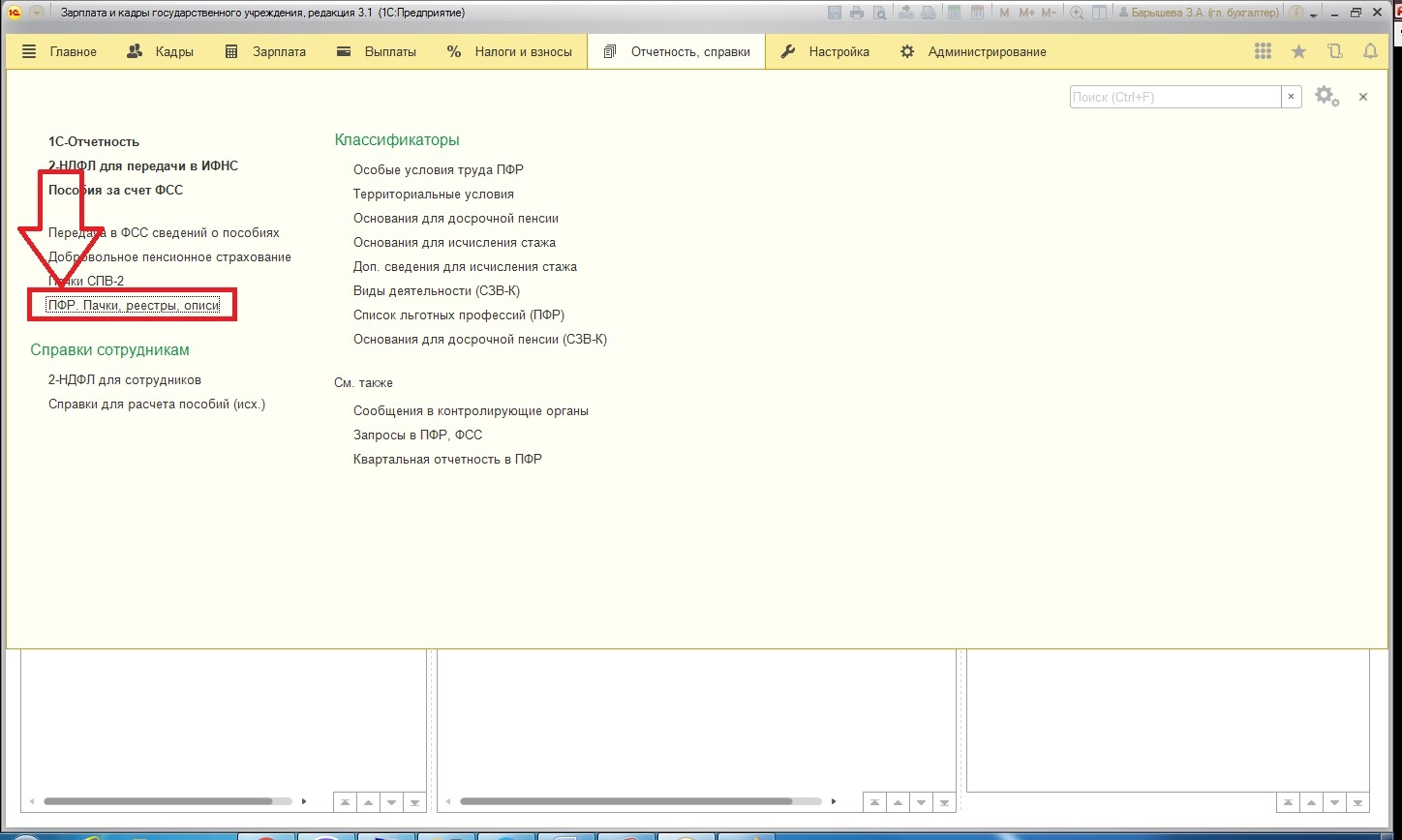Open the calculator icon in title bar
The height and width of the screenshot is (840, 1402).
point(954,13)
